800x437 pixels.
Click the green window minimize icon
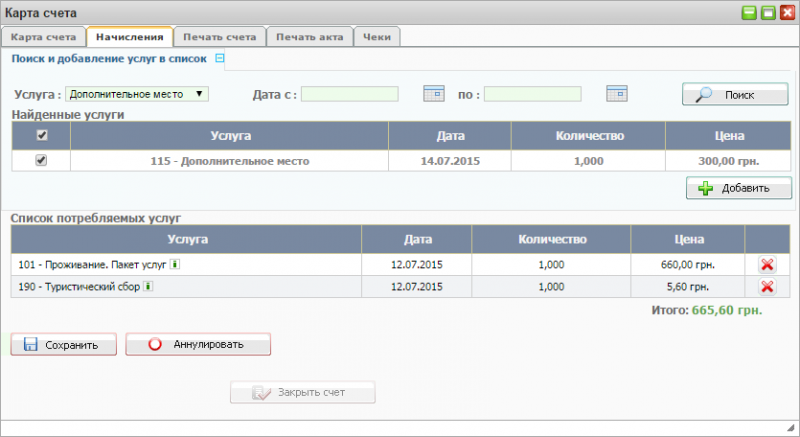click(x=750, y=13)
